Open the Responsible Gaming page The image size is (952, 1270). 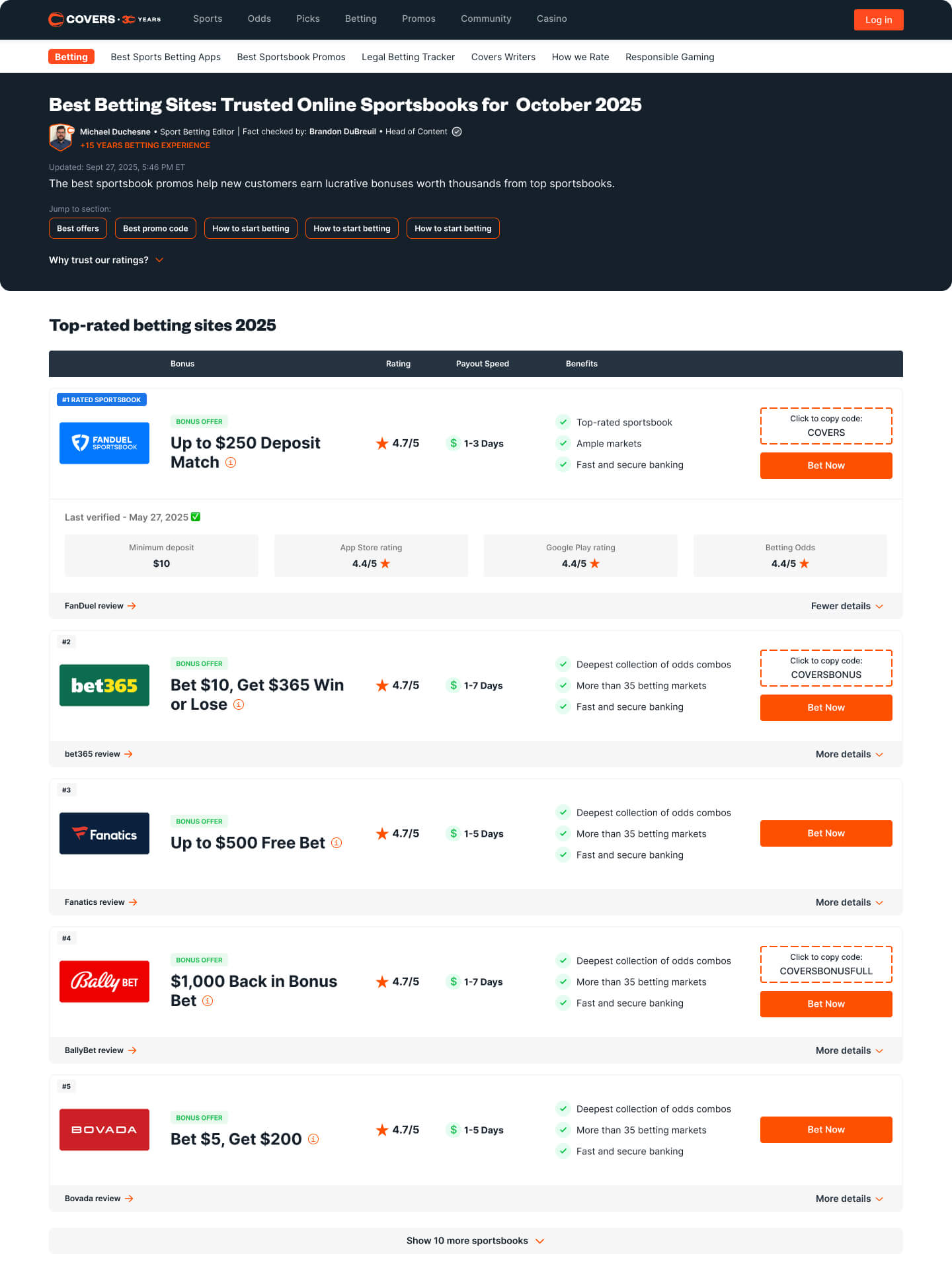pyautogui.click(x=670, y=57)
